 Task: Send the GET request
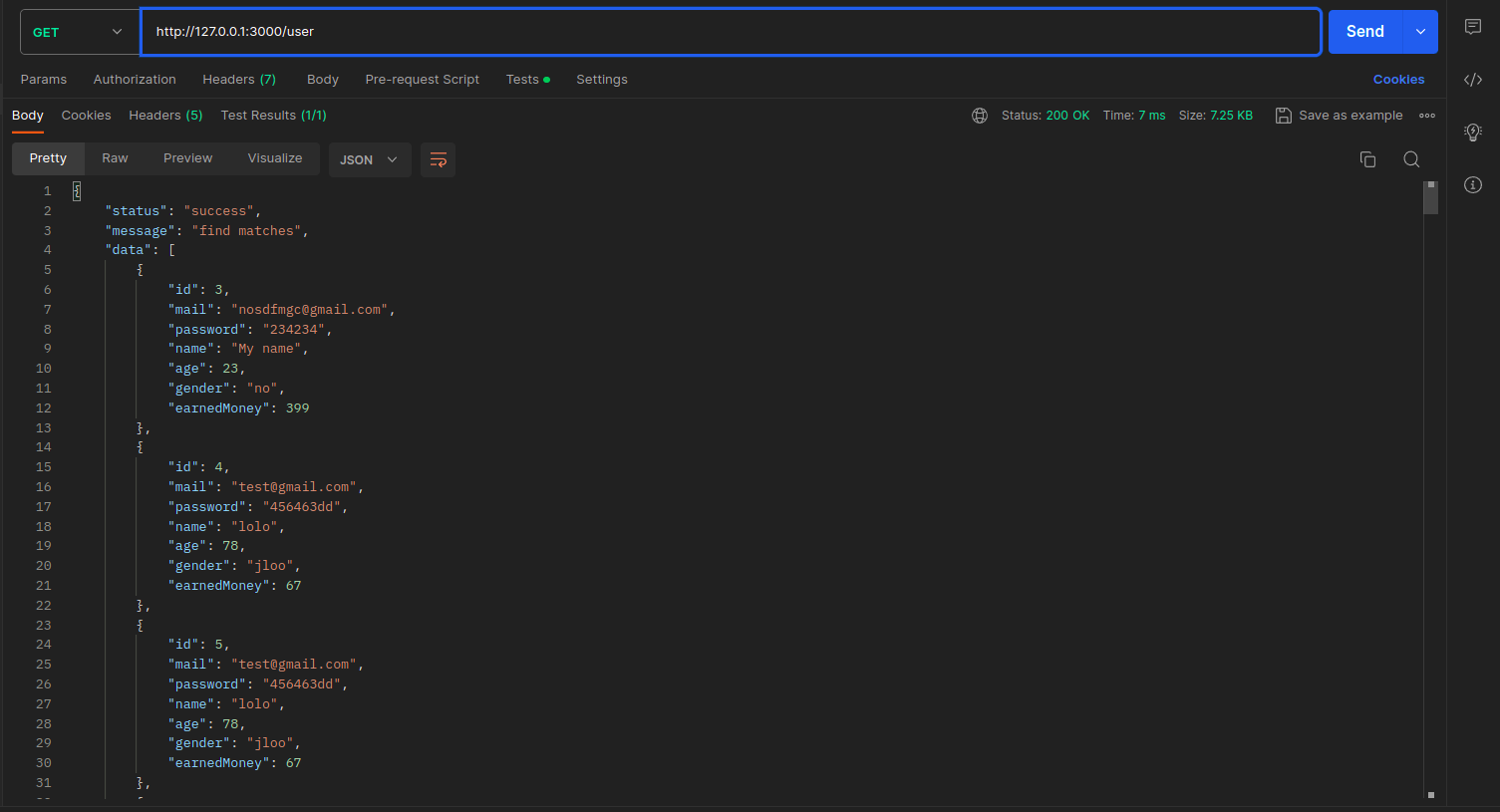coord(1364,31)
